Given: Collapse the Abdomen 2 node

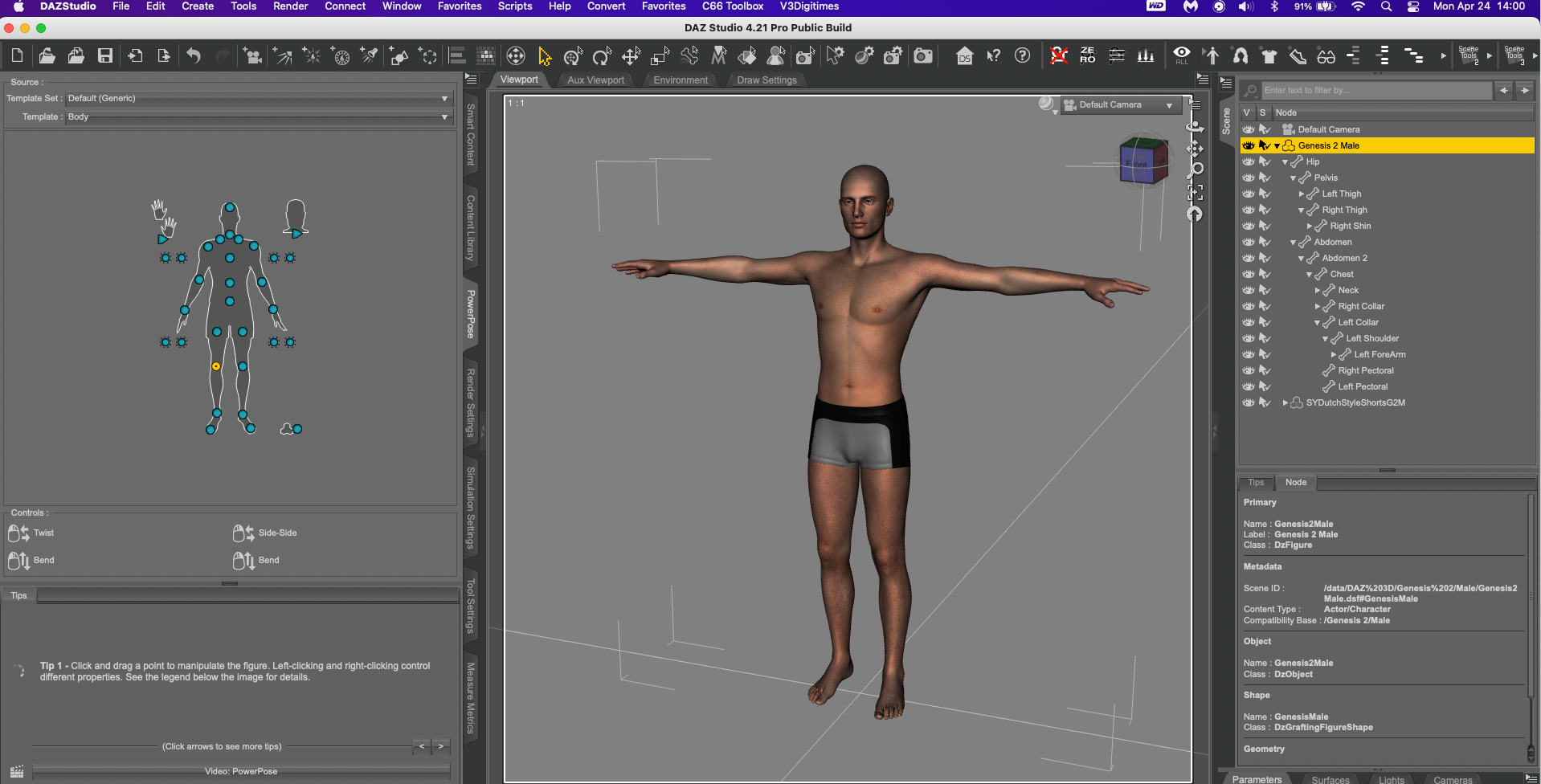Looking at the screenshot, I should (1301, 259).
